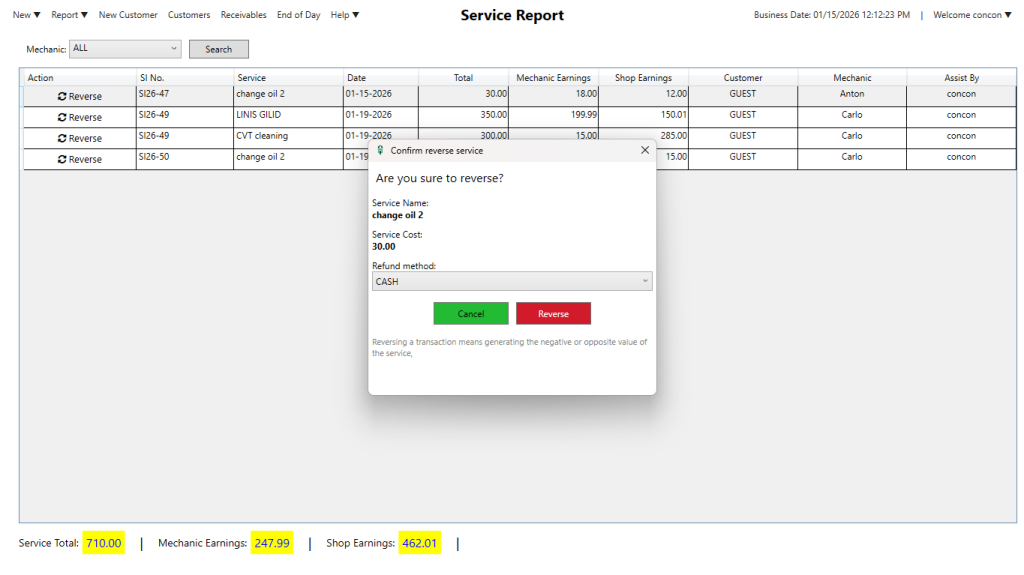Click the Mechanic Earnings column header
The image size is (1024, 575).
click(553, 78)
